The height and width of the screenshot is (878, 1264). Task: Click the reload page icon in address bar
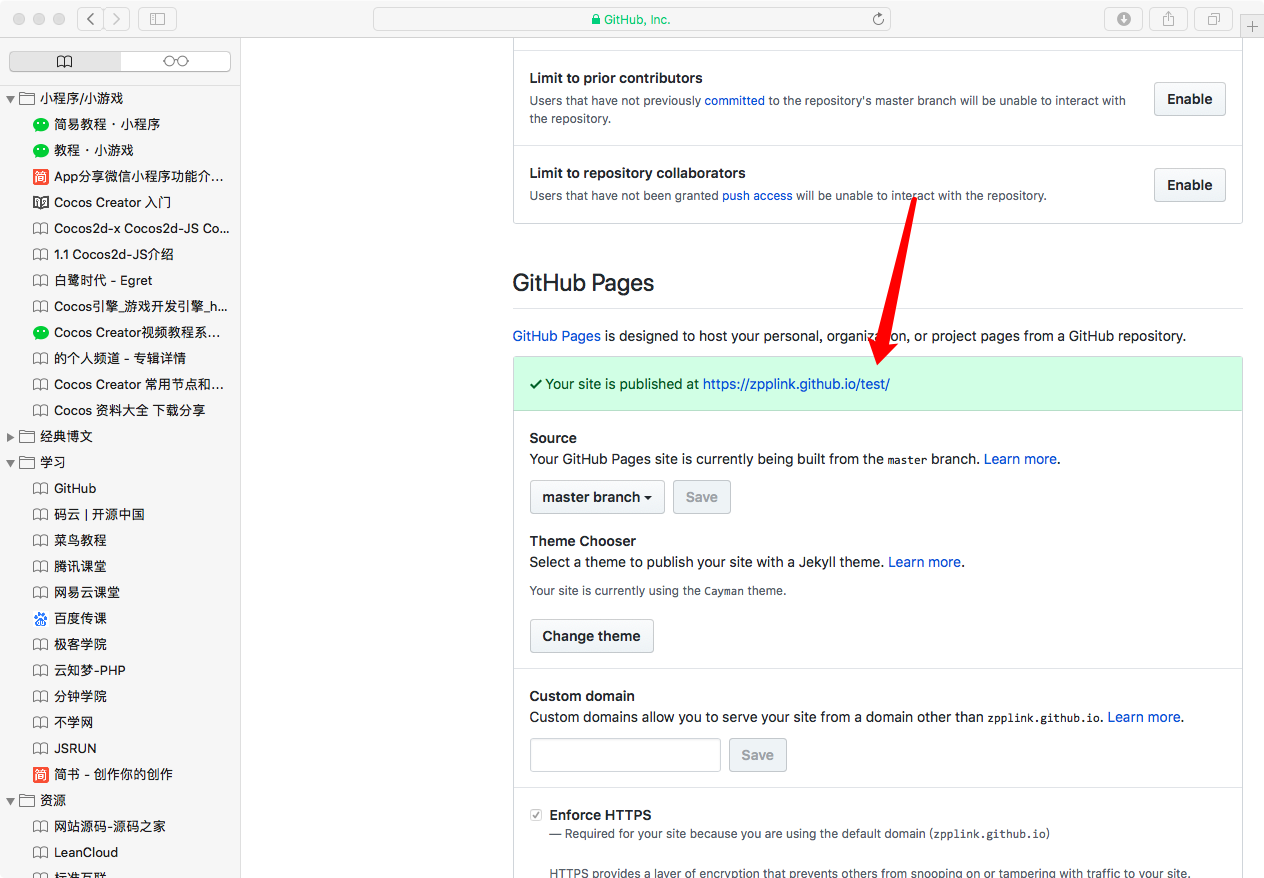click(x=878, y=19)
